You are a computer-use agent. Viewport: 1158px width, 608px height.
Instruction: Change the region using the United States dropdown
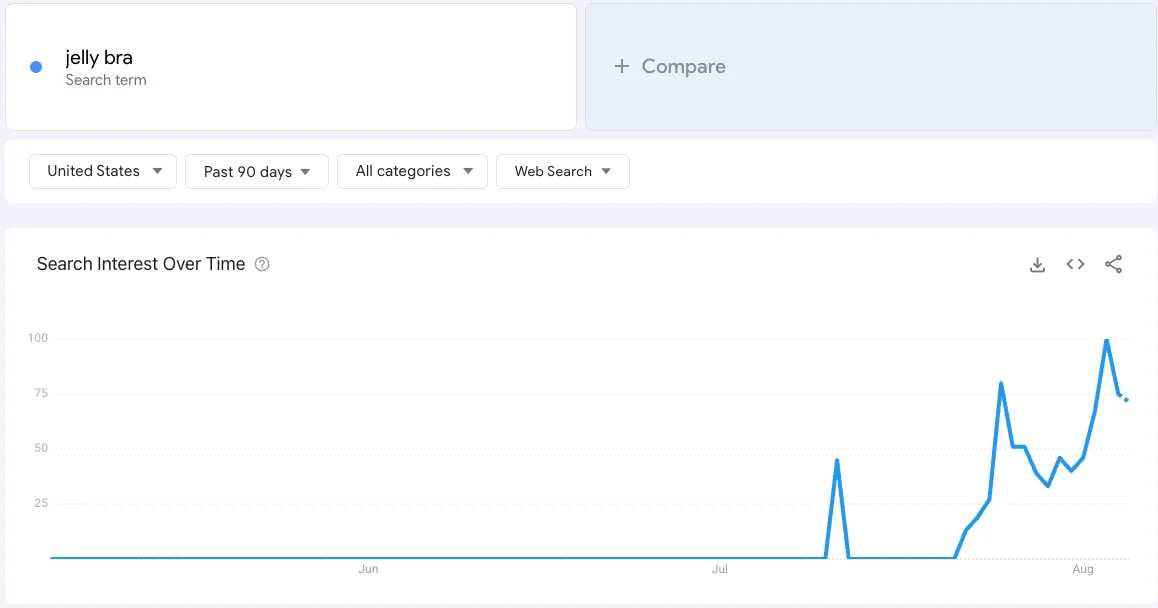pyautogui.click(x=102, y=171)
